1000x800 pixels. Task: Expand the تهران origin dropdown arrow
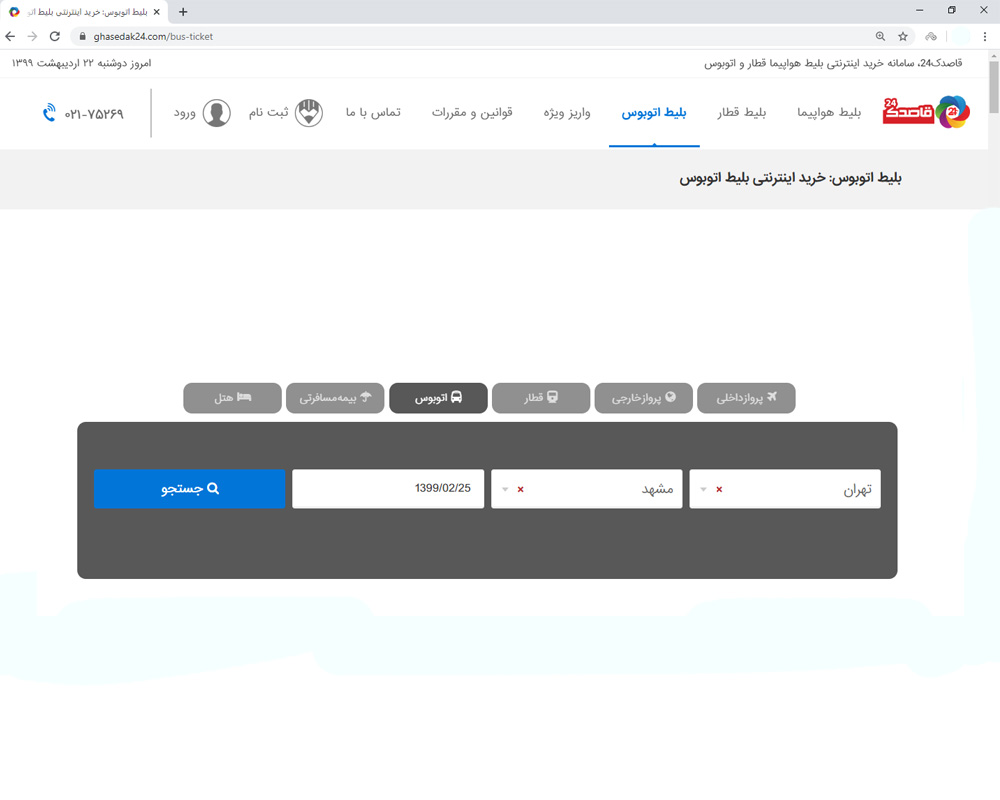[x=703, y=489]
